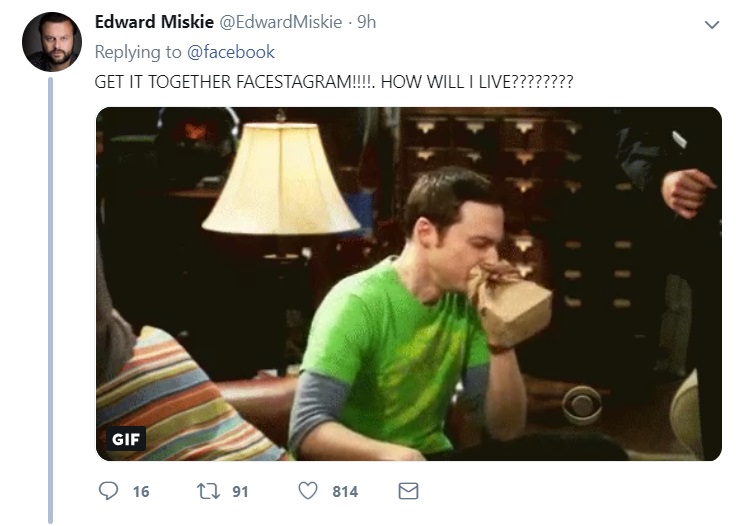
Task: Click the like count 814
Action: 345,492
